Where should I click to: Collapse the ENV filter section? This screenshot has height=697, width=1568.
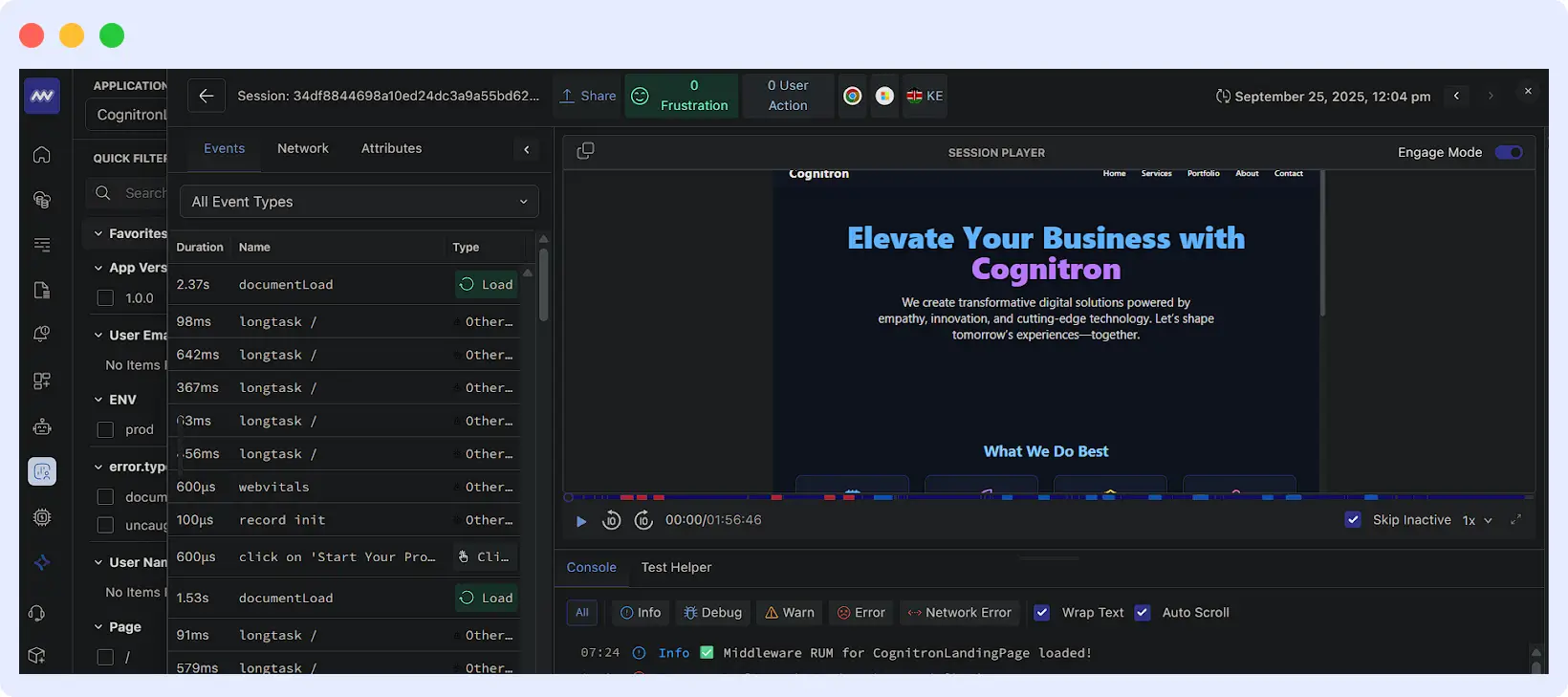pyautogui.click(x=98, y=400)
